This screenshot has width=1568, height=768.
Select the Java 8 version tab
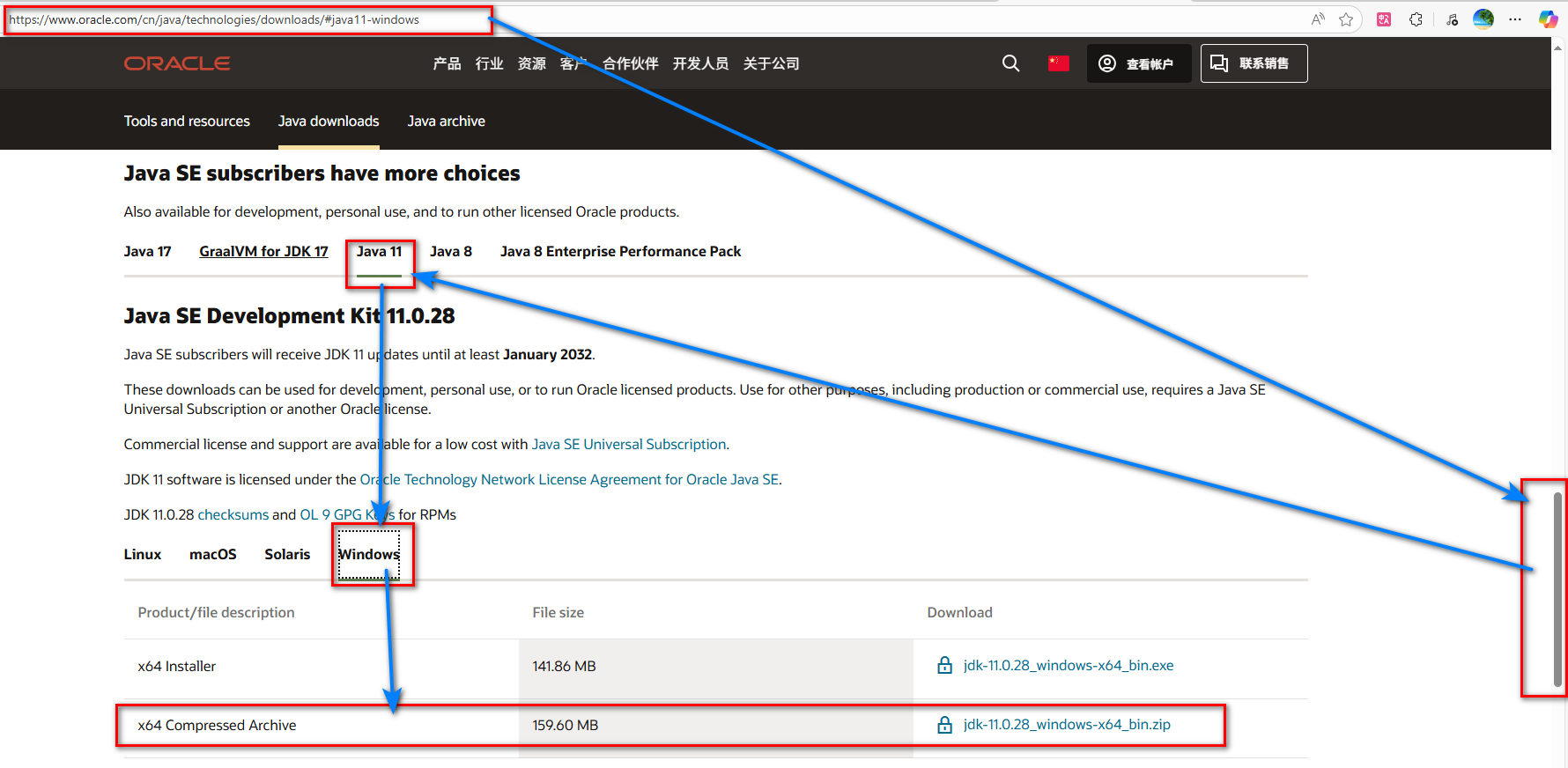coord(451,252)
